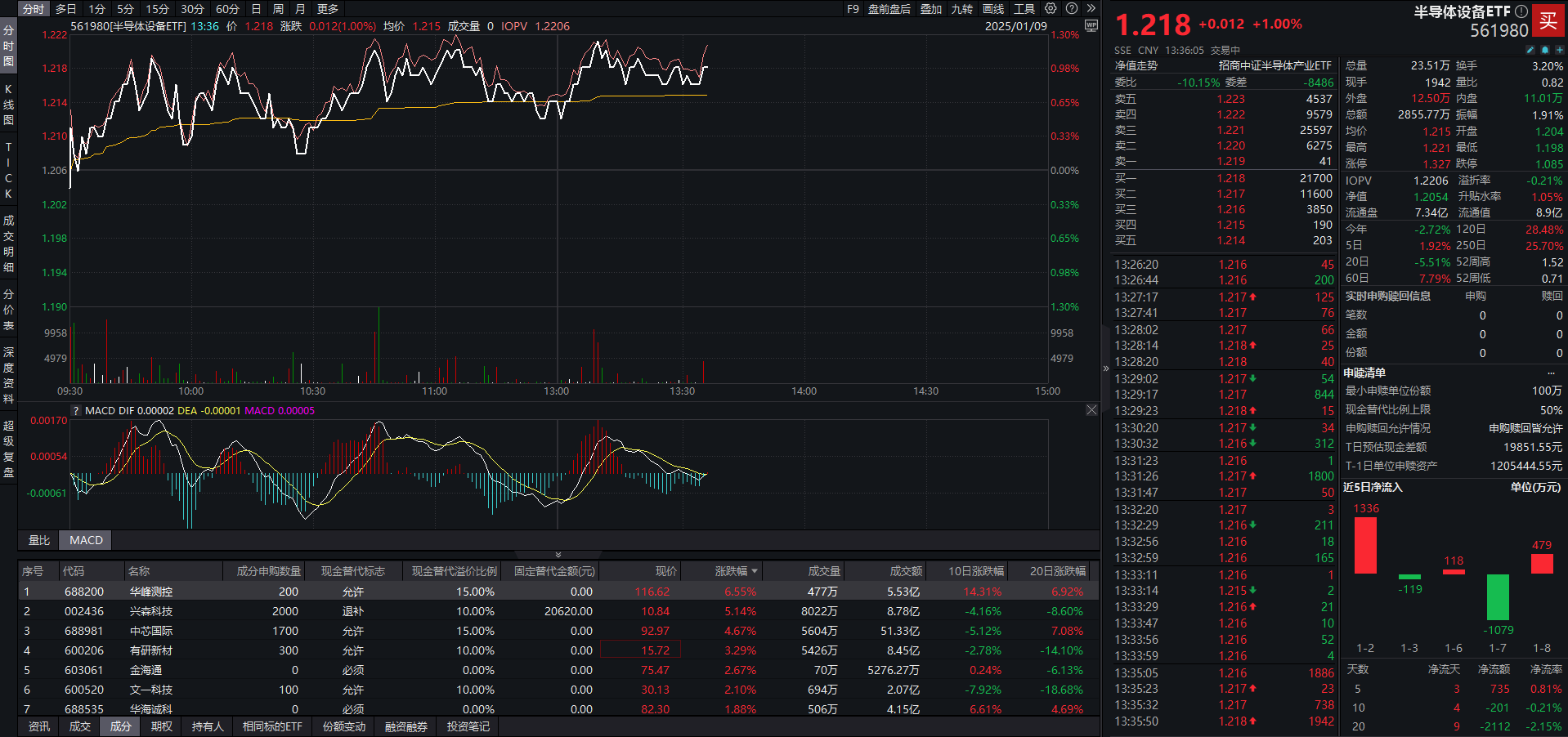Click the WP icon on chart corner
Viewport: 1568px width, 737px height.
pyautogui.click(x=1091, y=26)
